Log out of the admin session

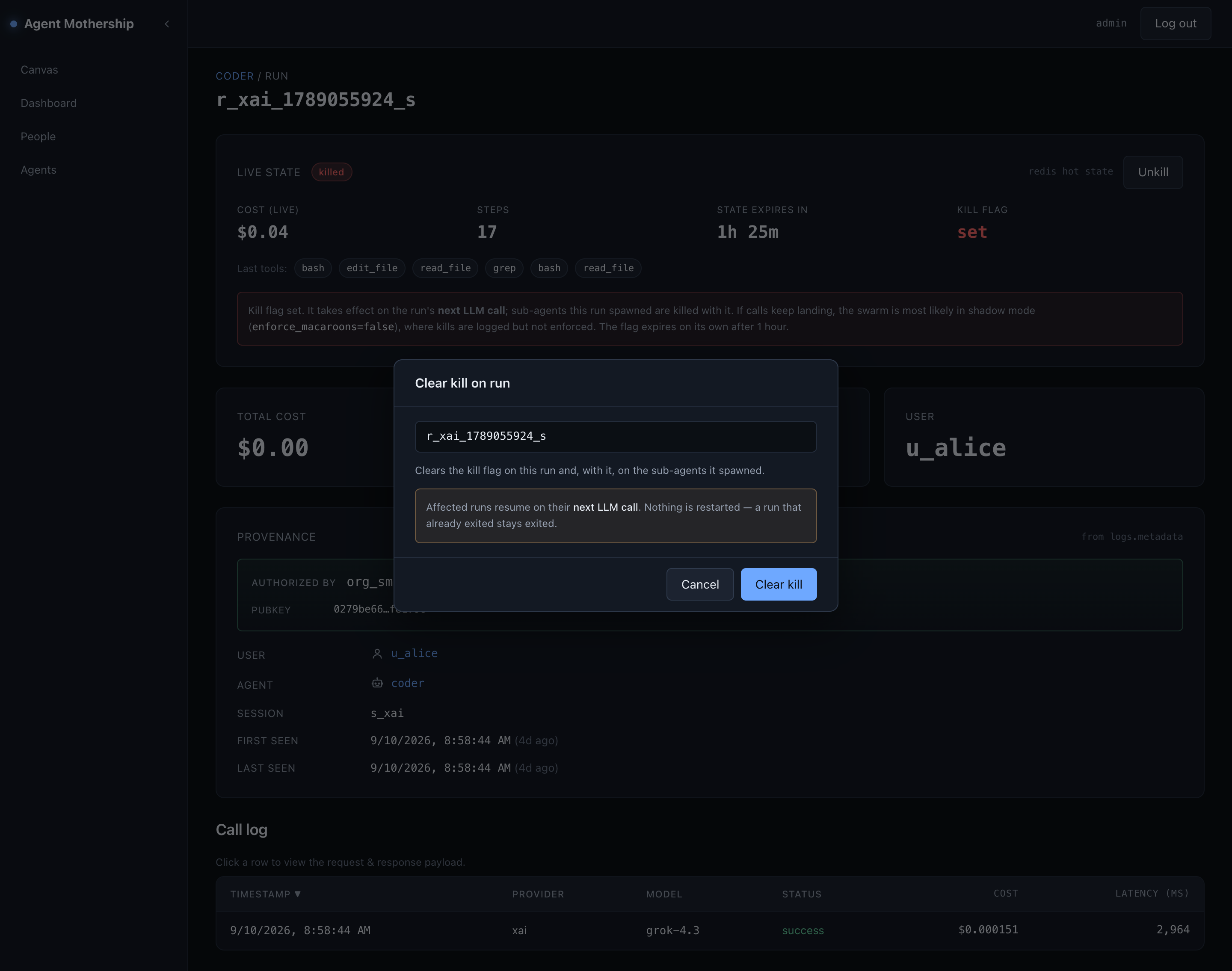point(1175,23)
